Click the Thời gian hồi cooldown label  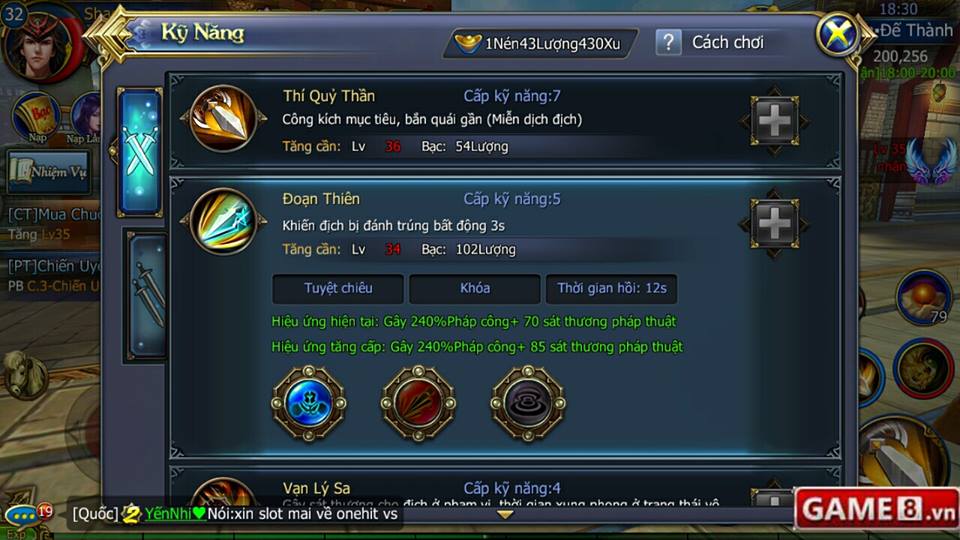click(612, 288)
